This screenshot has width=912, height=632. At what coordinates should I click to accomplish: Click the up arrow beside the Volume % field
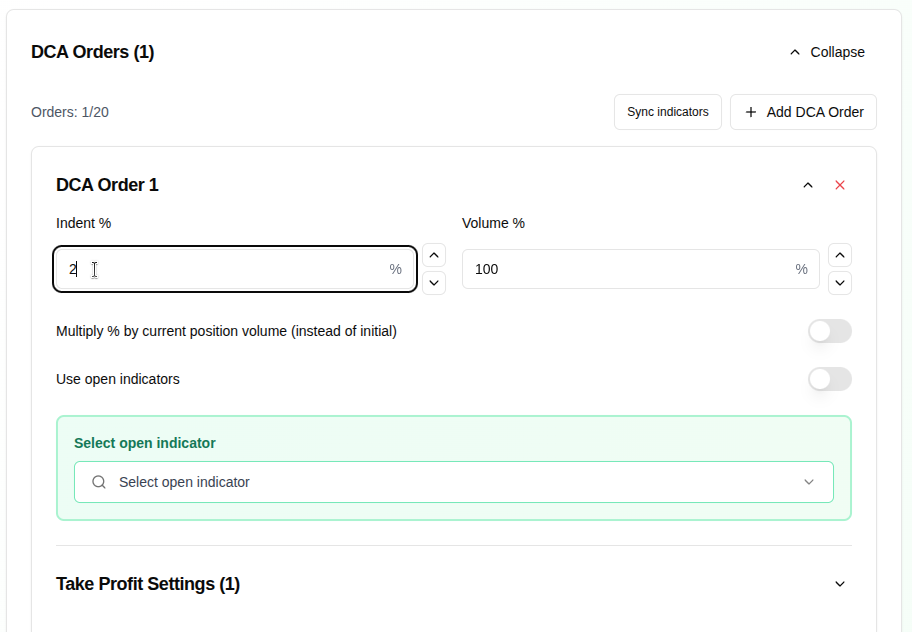pos(840,255)
